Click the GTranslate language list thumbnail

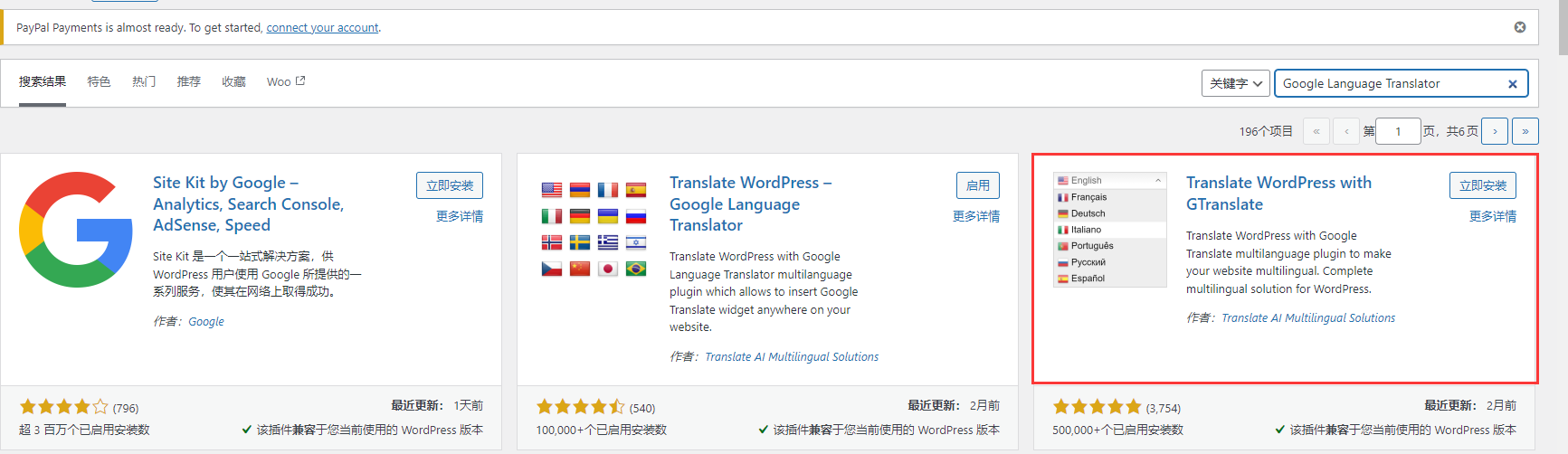coord(1109,230)
